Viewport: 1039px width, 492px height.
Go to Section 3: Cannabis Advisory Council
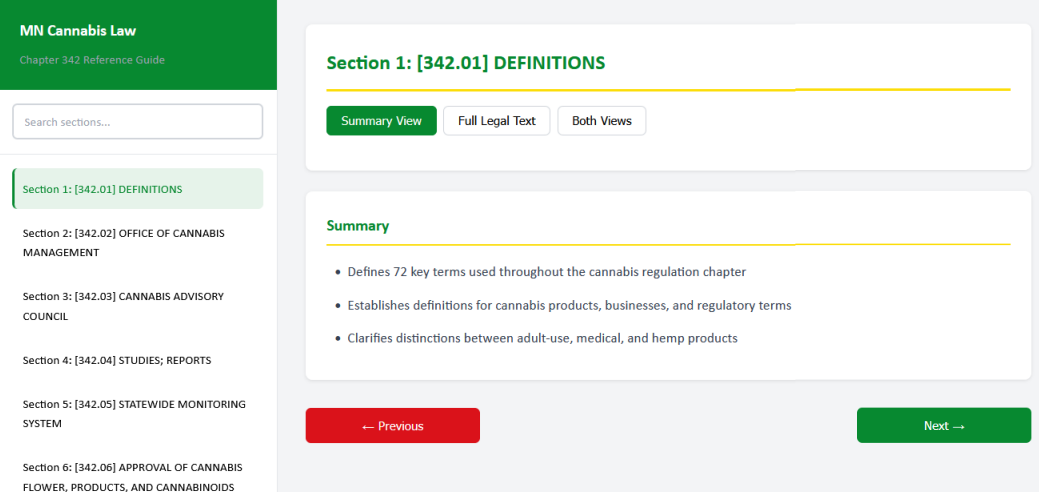coord(124,306)
